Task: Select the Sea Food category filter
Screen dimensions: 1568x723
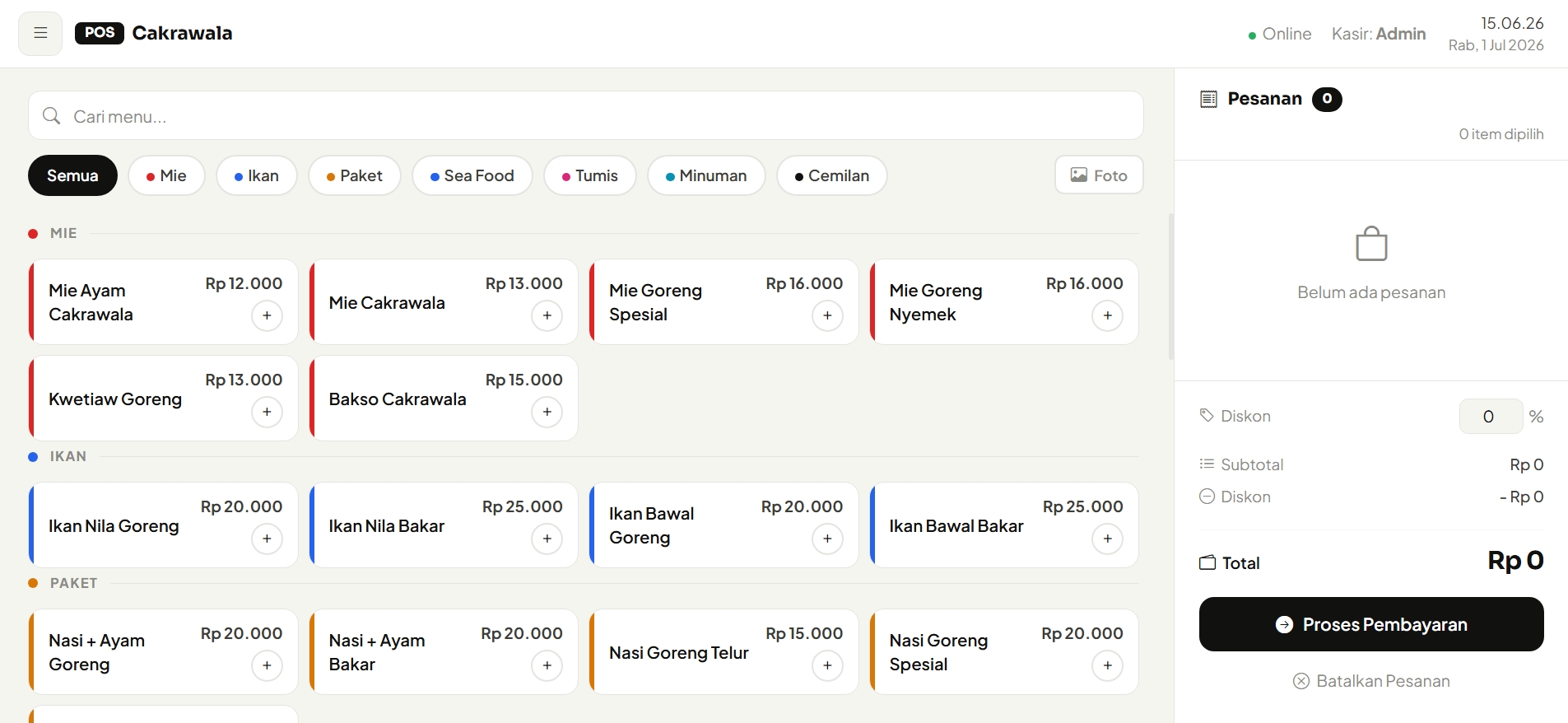Action: [472, 175]
